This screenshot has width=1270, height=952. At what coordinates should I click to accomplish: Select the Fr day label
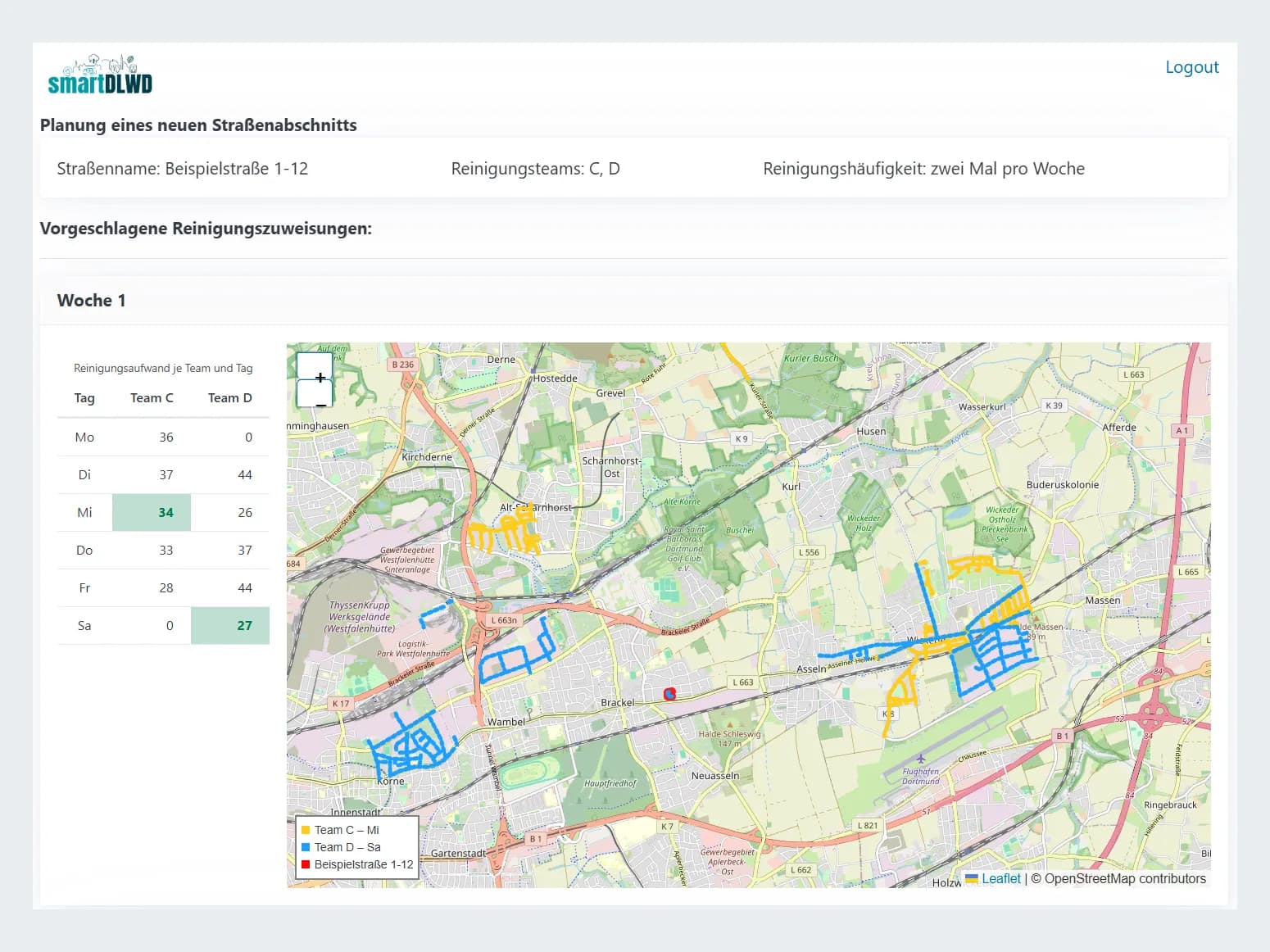[84, 588]
